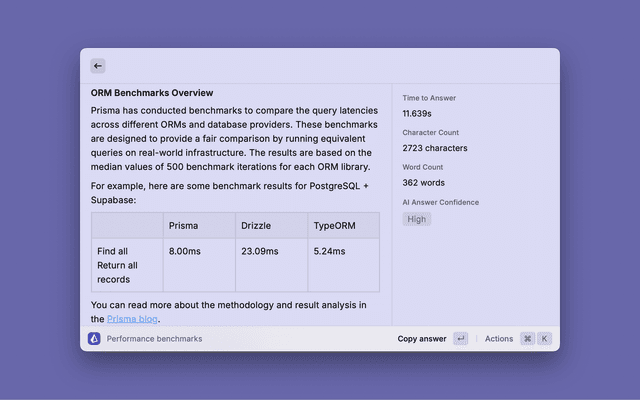Select the Drizzle column header in table
The width and height of the screenshot is (640, 400).
pos(256,226)
